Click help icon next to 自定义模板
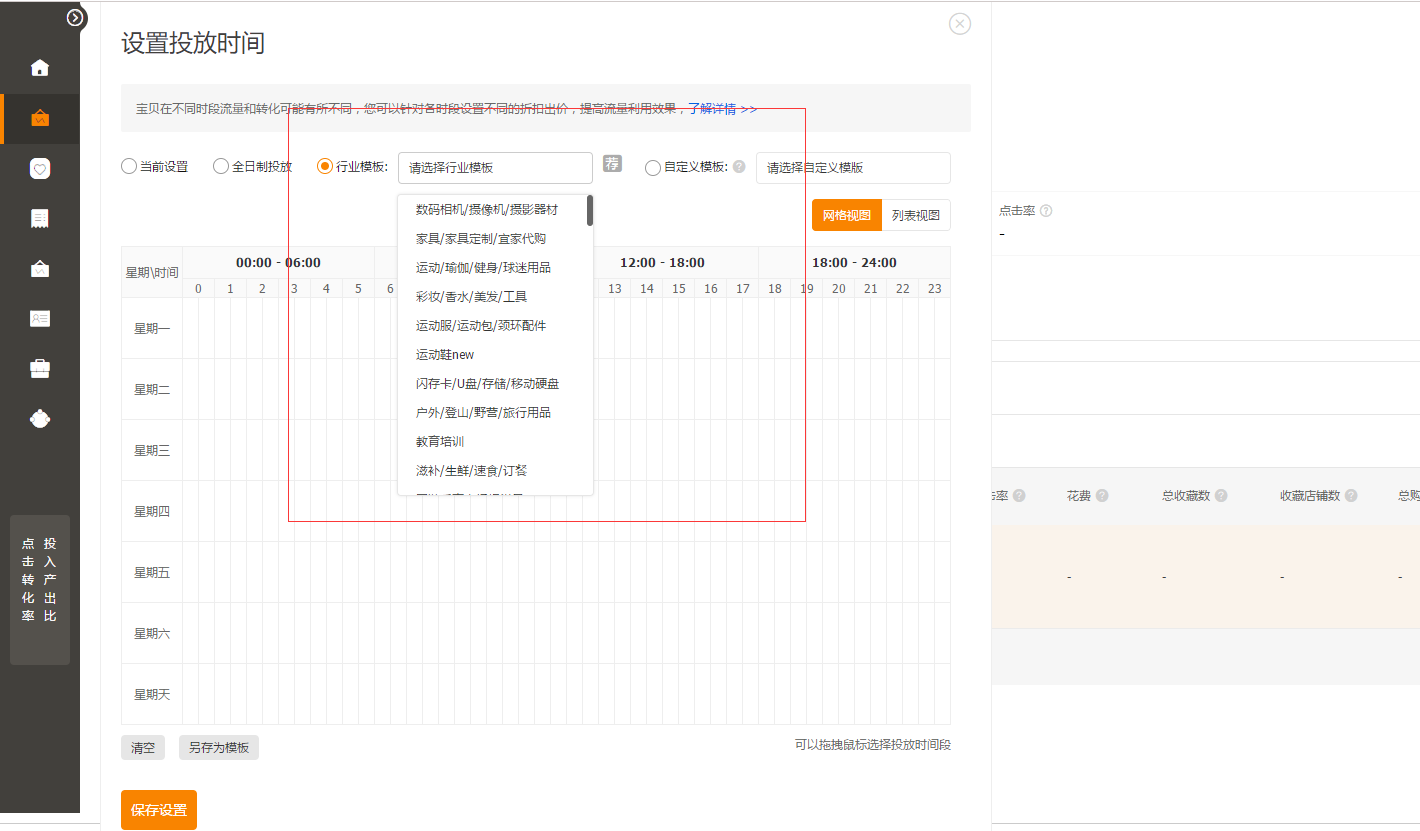 tap(739, 167)
